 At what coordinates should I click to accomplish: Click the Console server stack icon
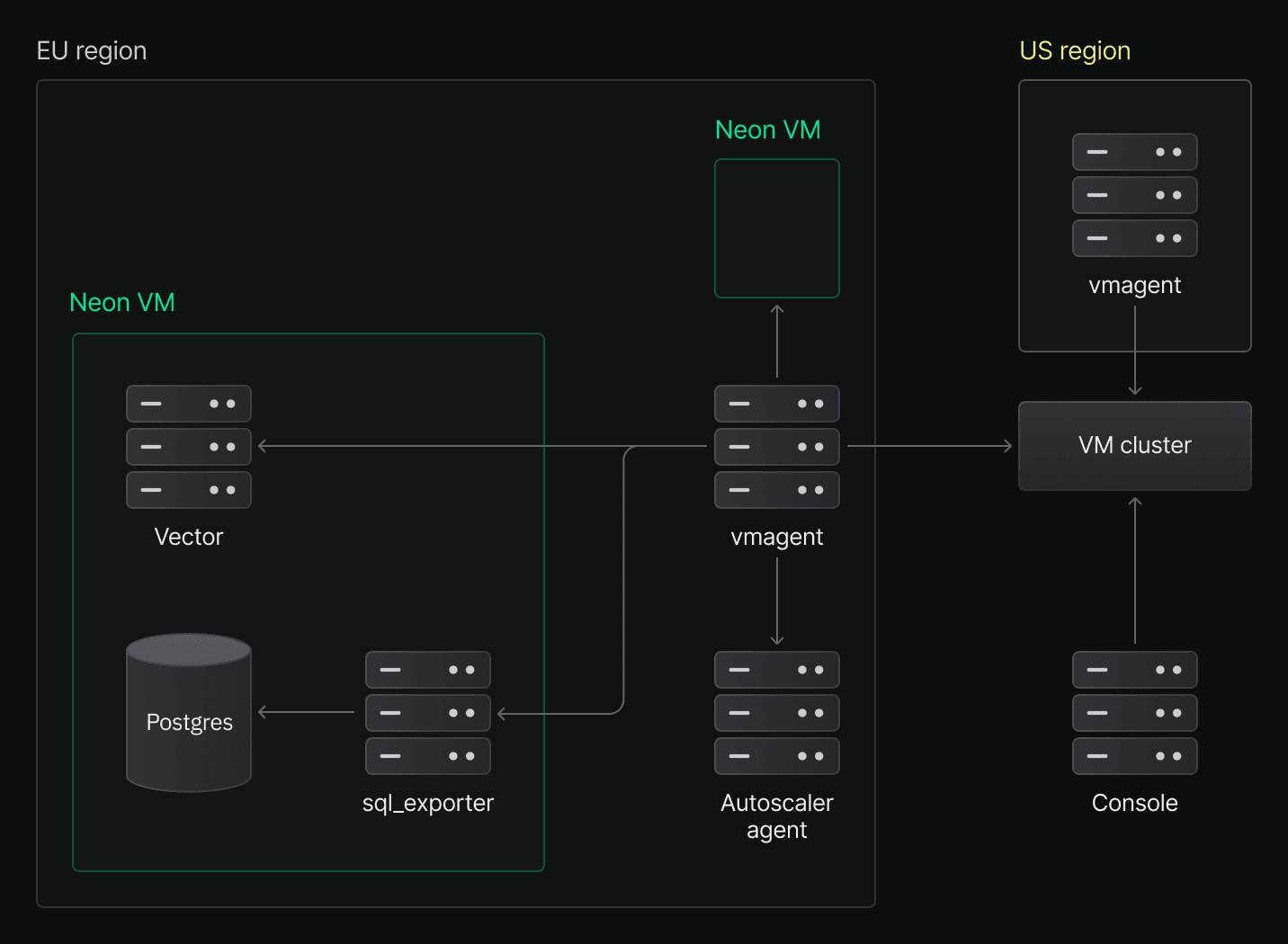pyautogui.click(x=1134, y=713)
